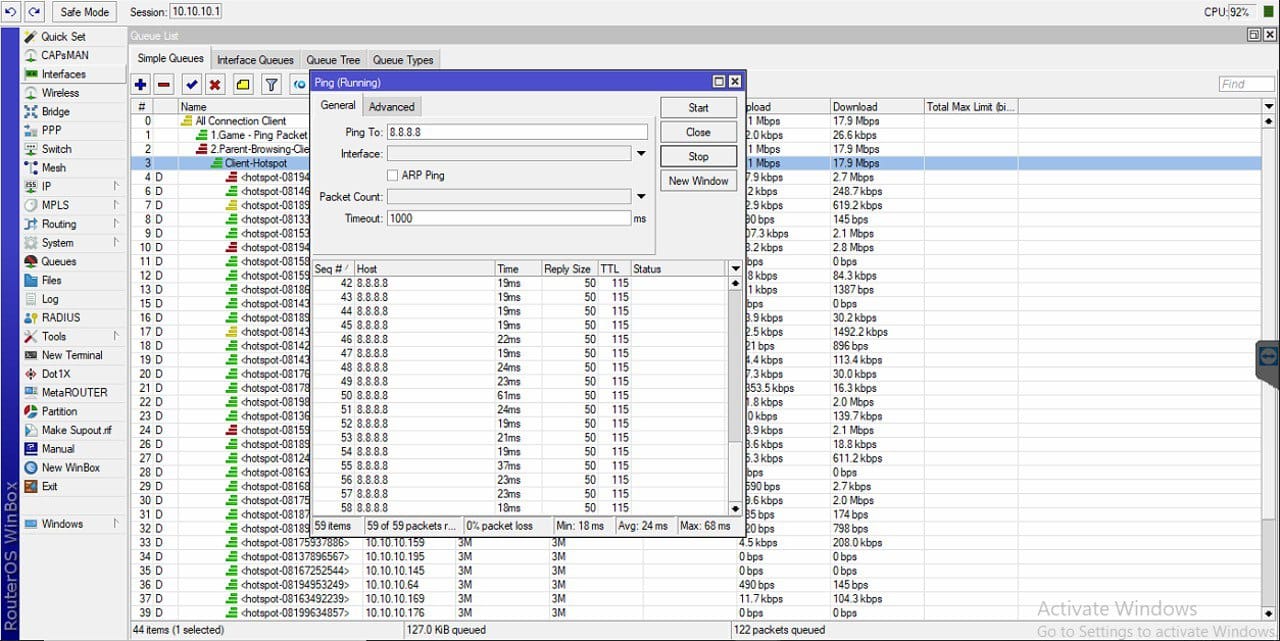Click Queue List vertical scrollbar
Viewport: 1280px width, 641px height.
click(x=1269, y=366)
